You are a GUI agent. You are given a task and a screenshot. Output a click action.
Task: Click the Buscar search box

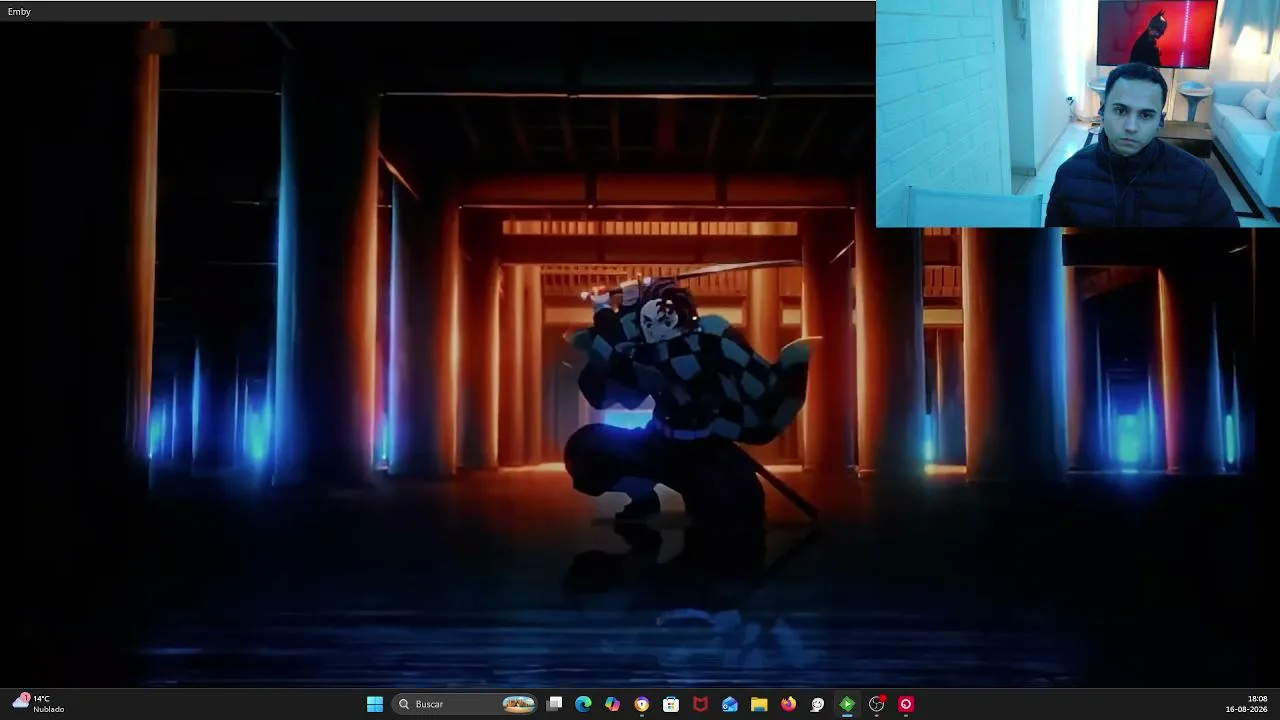pyautogui.click(x=466, y=704)
